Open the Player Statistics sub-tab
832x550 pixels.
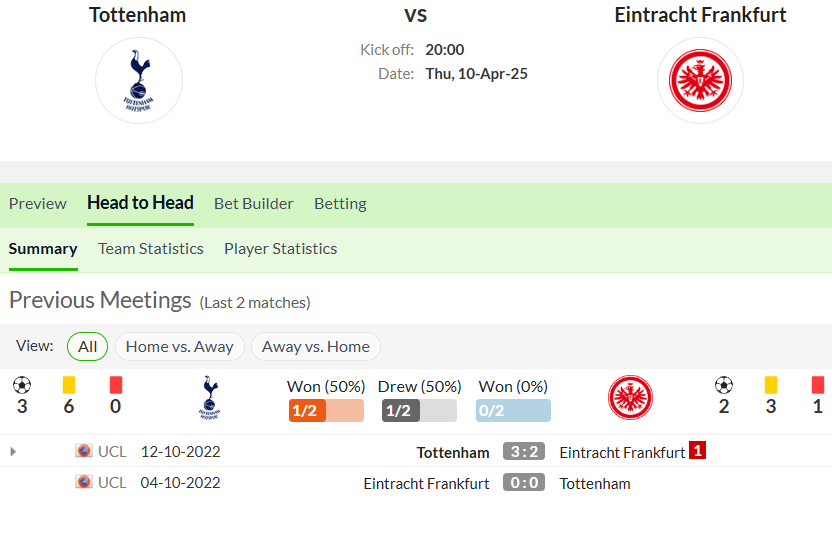(x=281, y=249)
